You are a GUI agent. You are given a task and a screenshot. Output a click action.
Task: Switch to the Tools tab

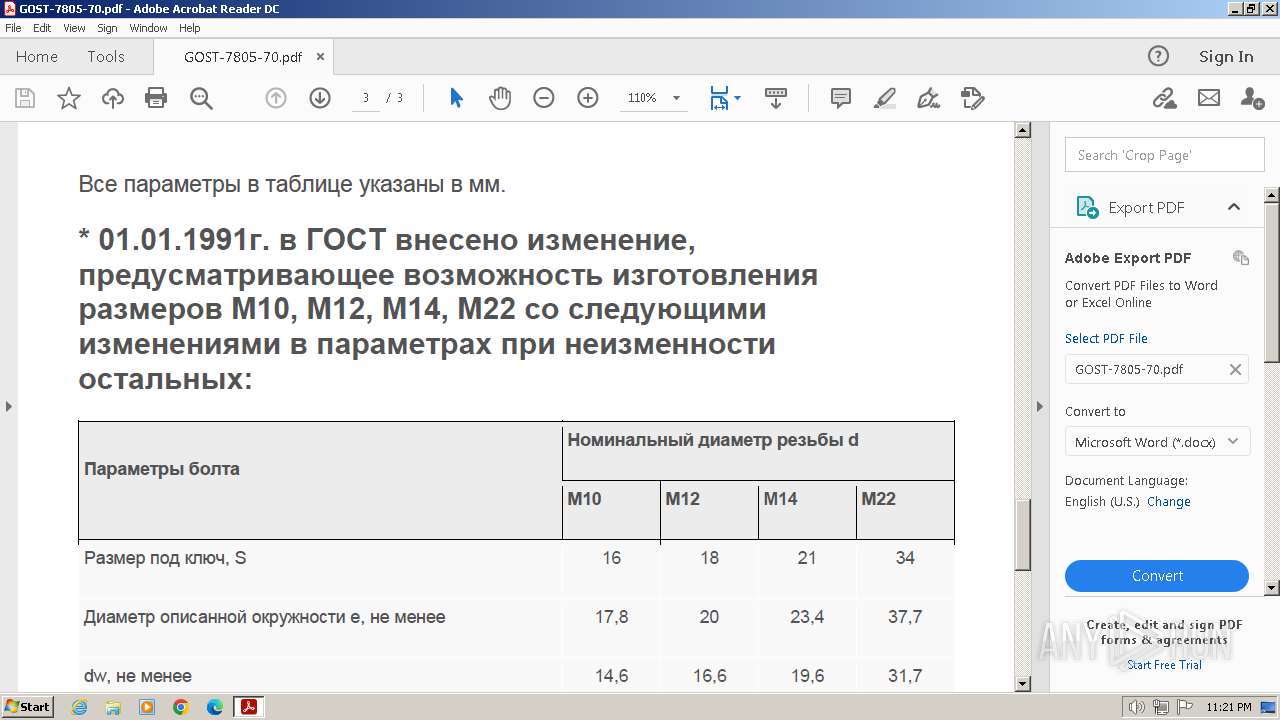105,56
